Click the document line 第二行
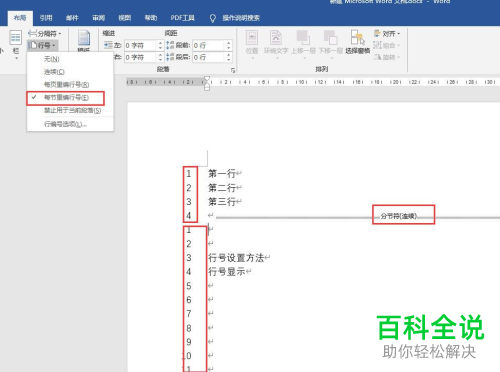500x372 pixels. coord(222,188)
